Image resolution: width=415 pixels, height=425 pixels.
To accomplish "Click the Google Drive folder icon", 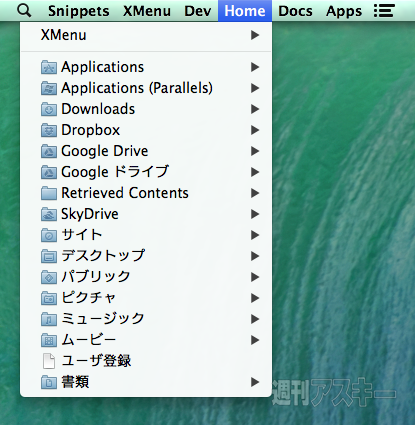I will pos(49,151).
